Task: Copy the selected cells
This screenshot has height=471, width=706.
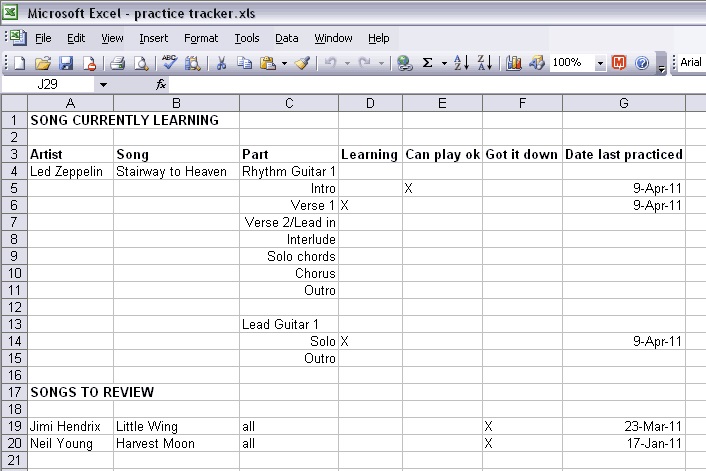Action: (244, 63)
